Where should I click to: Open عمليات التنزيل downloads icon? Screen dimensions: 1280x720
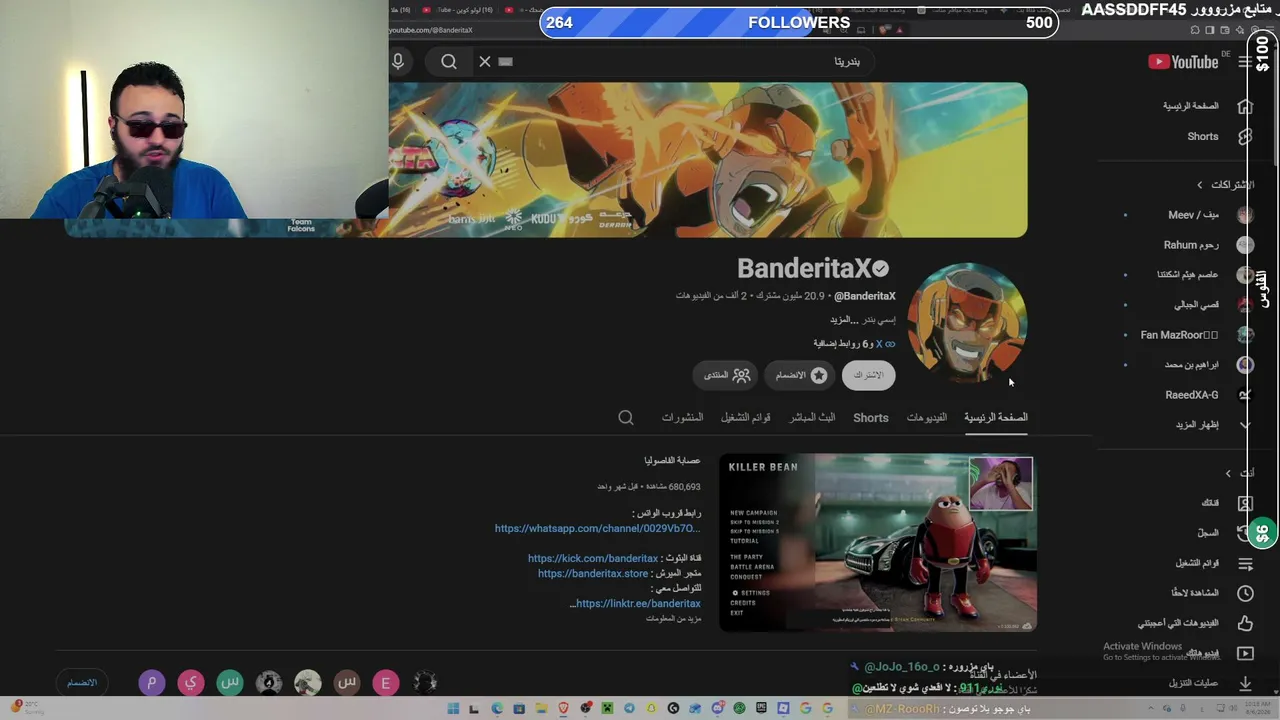(x=1245, y=683)
